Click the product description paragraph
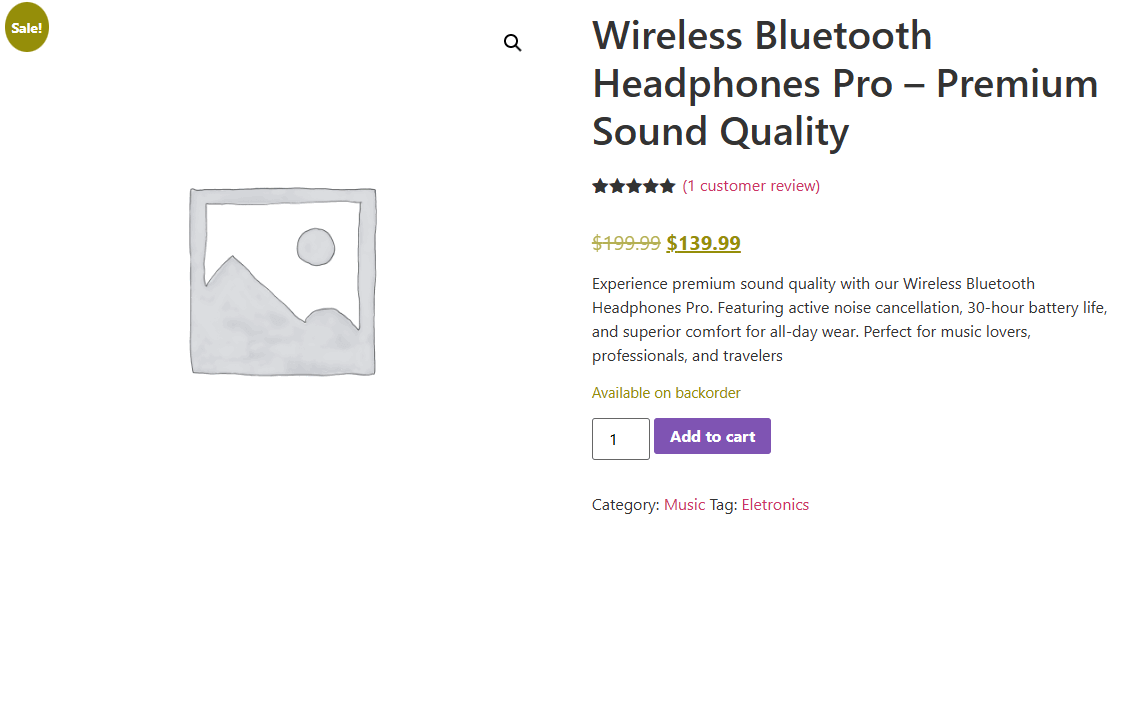This screenshot has width=1141, height=715. pos(849,319)
